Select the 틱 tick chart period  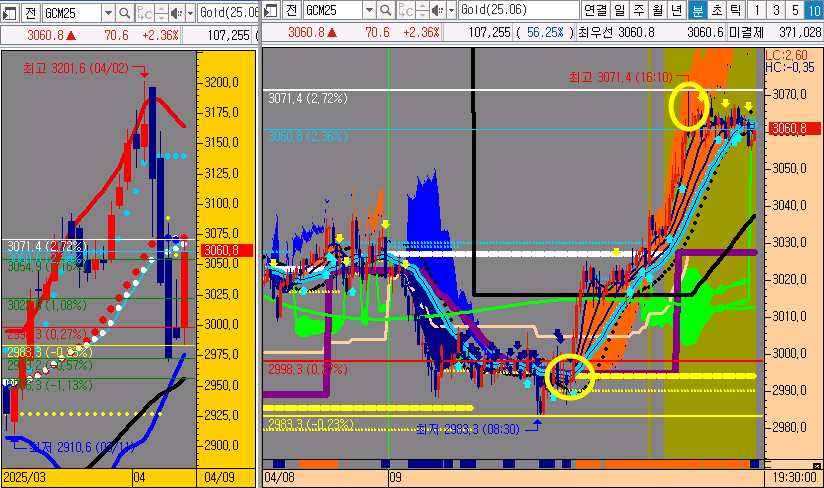(736, 10)
